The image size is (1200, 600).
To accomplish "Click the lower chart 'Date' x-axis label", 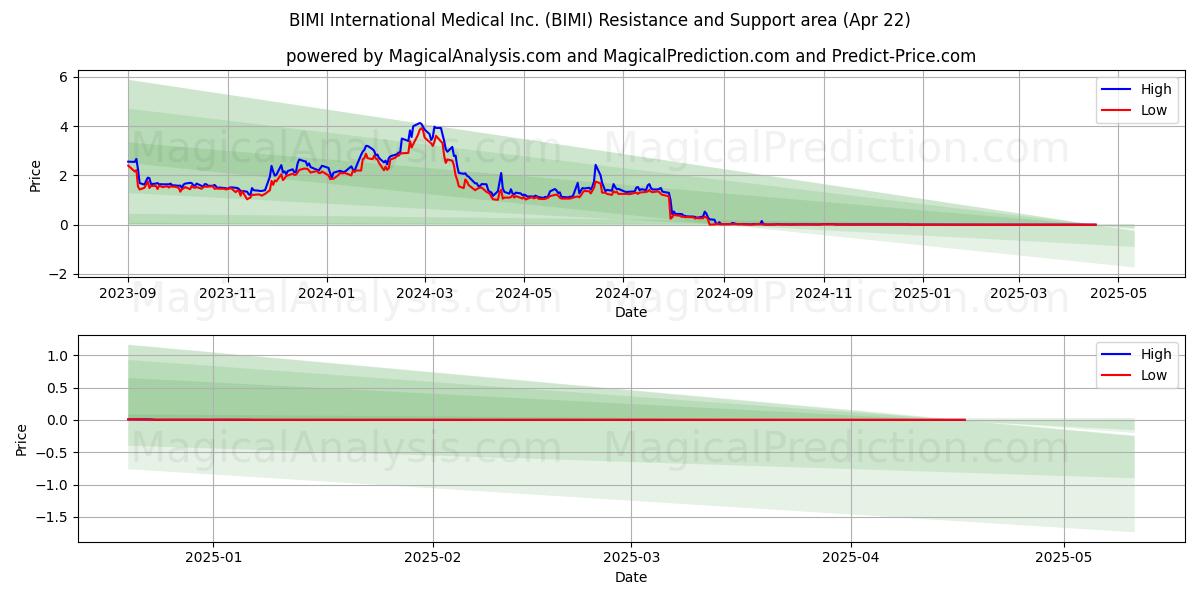I will [631, 577].
